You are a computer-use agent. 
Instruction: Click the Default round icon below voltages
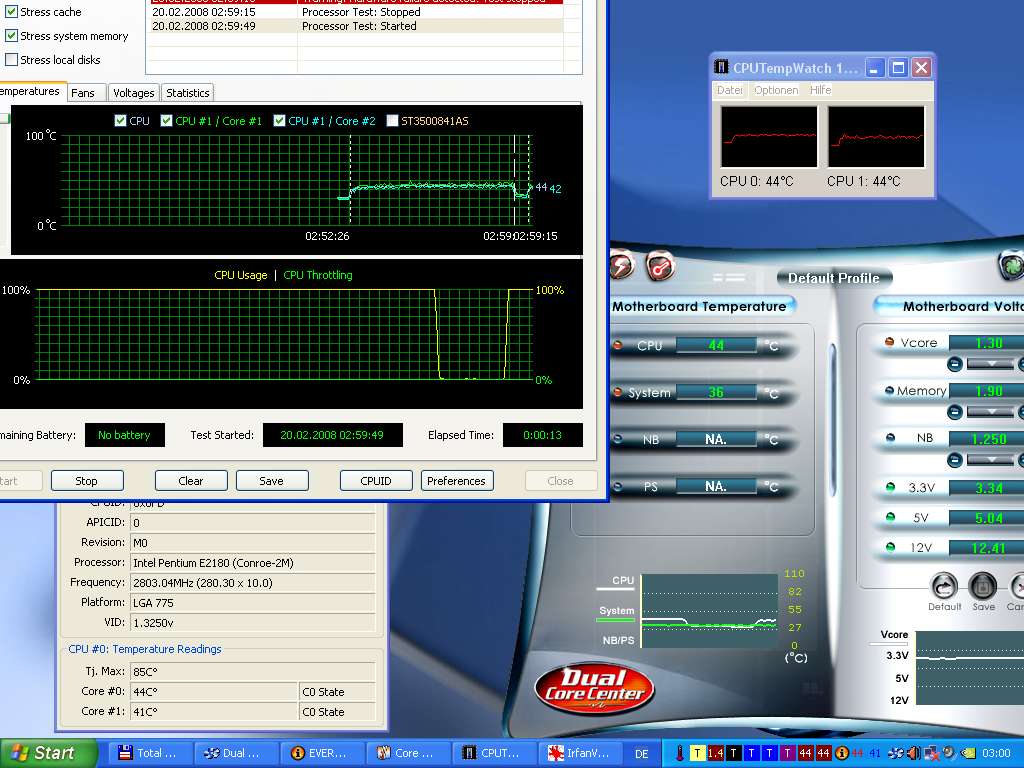[x=944, y=586]
